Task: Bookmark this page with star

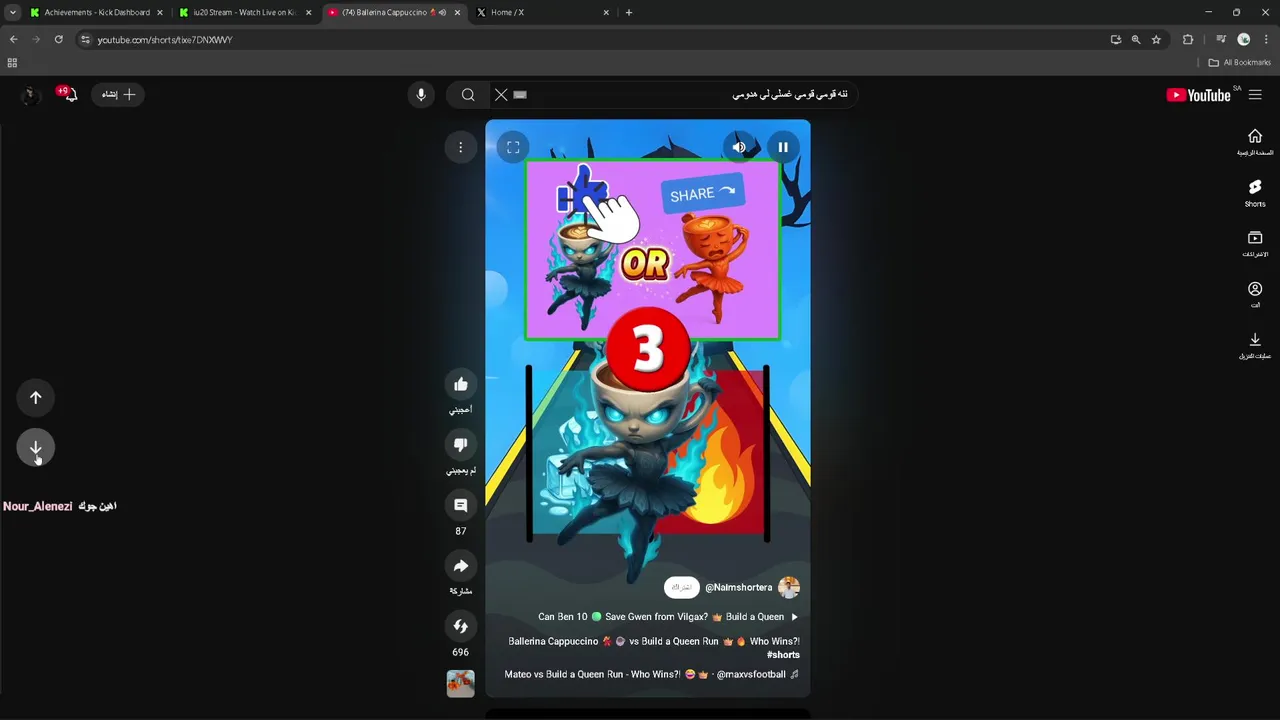Action: pos(1156,39)
